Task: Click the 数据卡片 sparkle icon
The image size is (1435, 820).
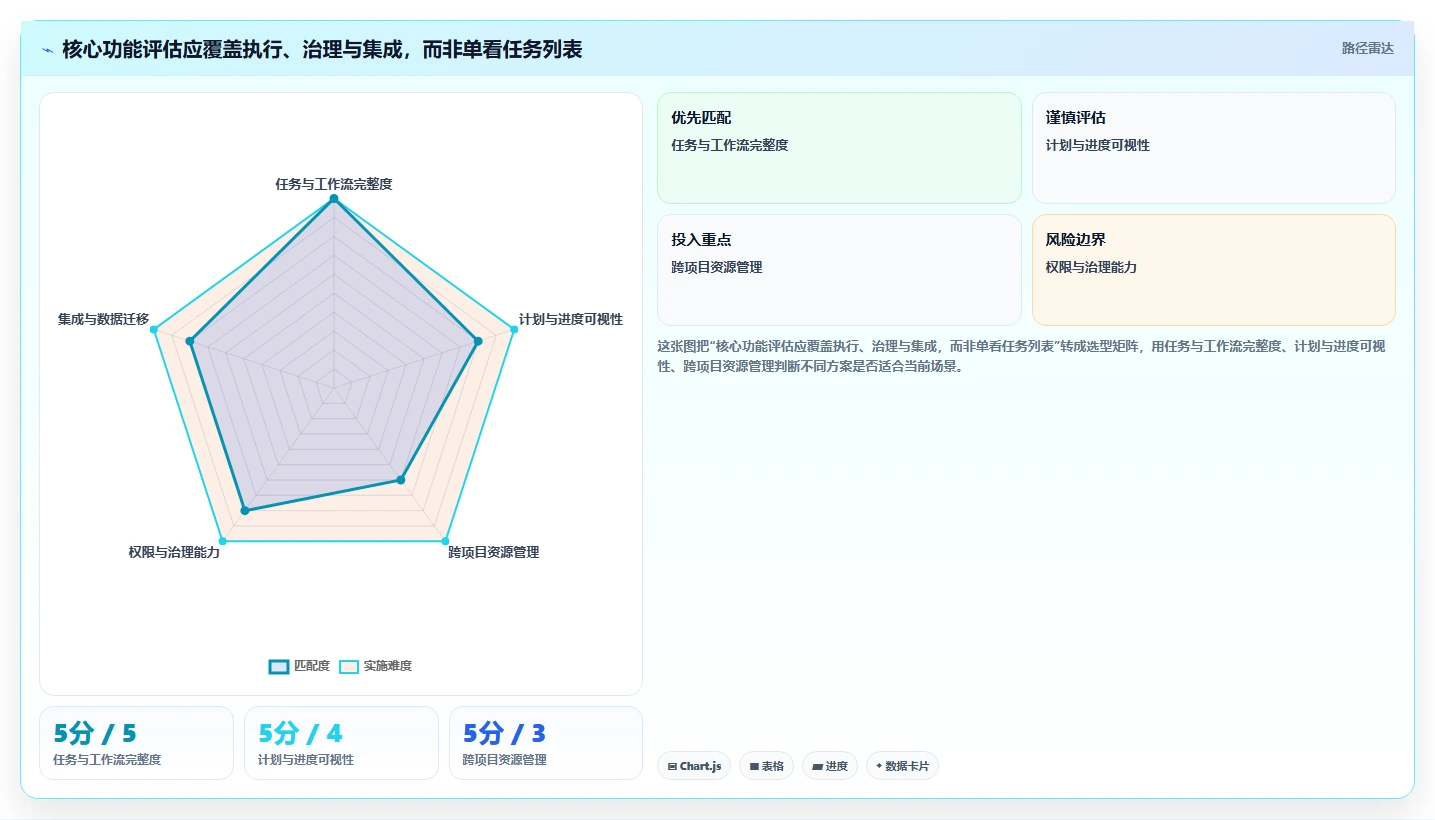Action: 879,766
